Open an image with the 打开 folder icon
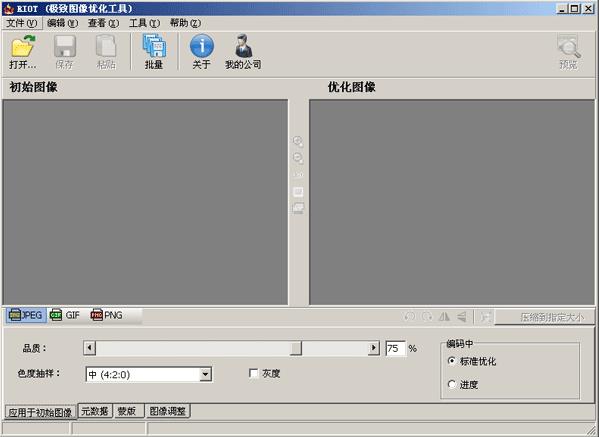 coord(23,46)
